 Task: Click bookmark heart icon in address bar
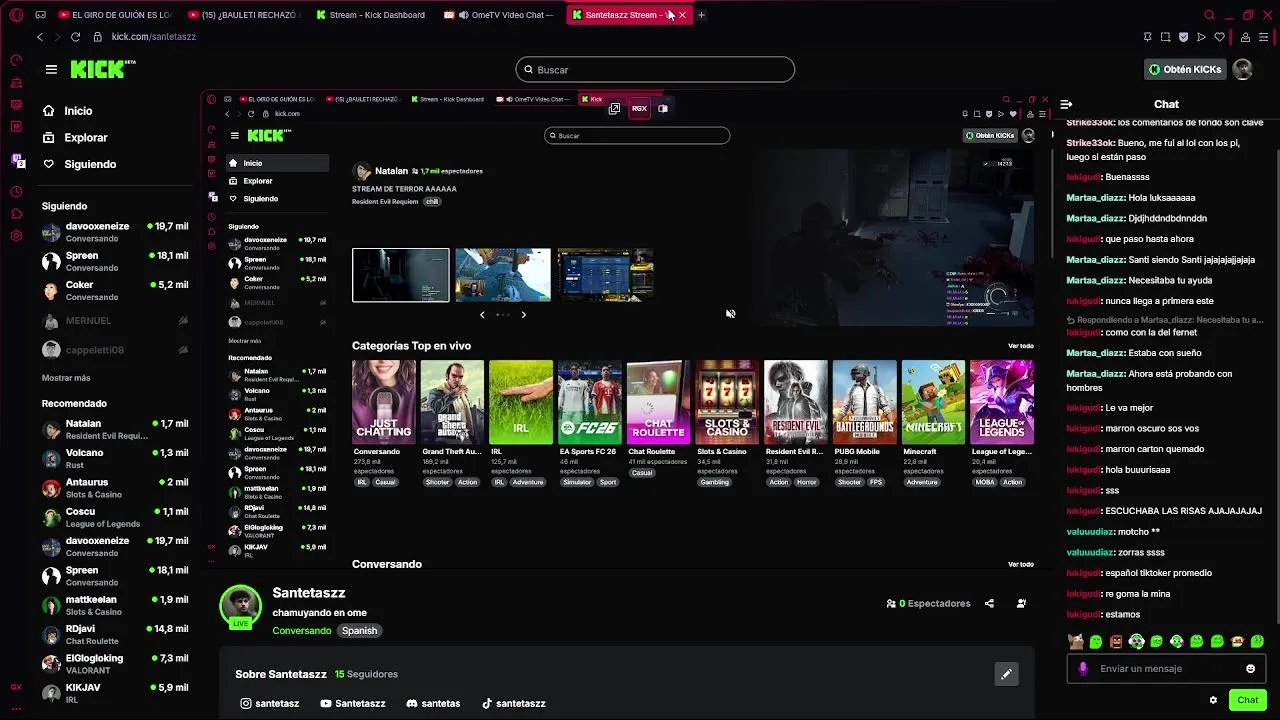tap(1219, 37)
